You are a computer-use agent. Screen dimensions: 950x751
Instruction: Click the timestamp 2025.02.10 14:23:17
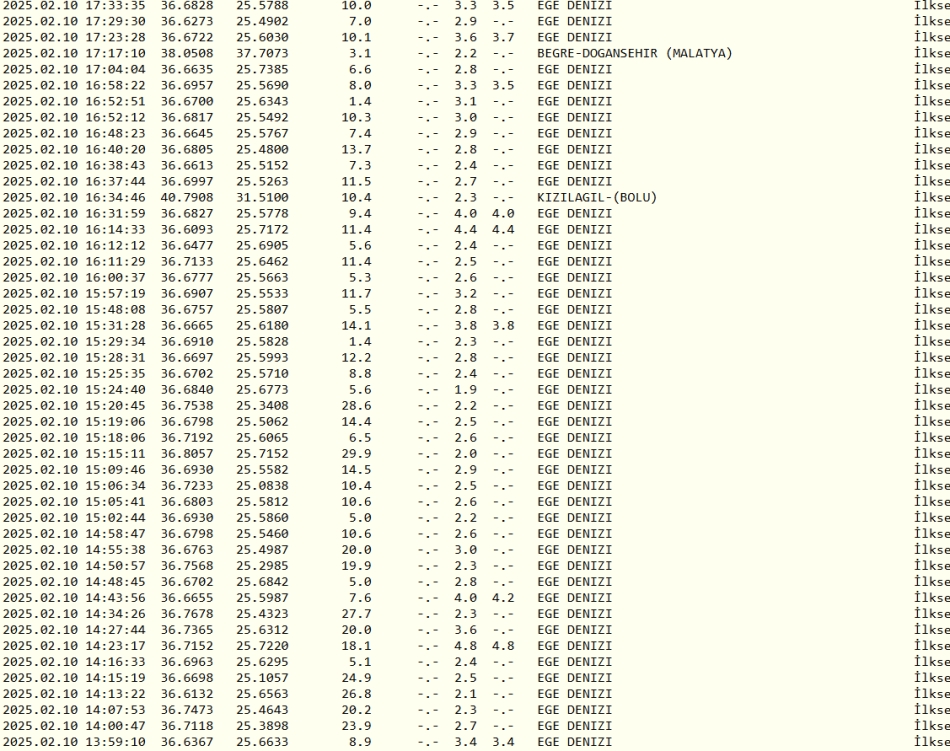[75, 645]
